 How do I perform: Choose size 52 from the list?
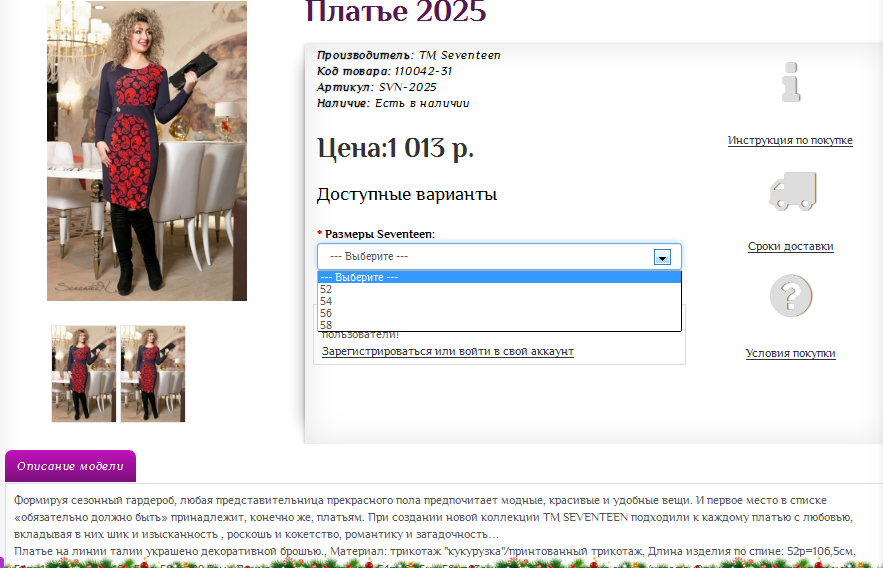click(499, 289)
